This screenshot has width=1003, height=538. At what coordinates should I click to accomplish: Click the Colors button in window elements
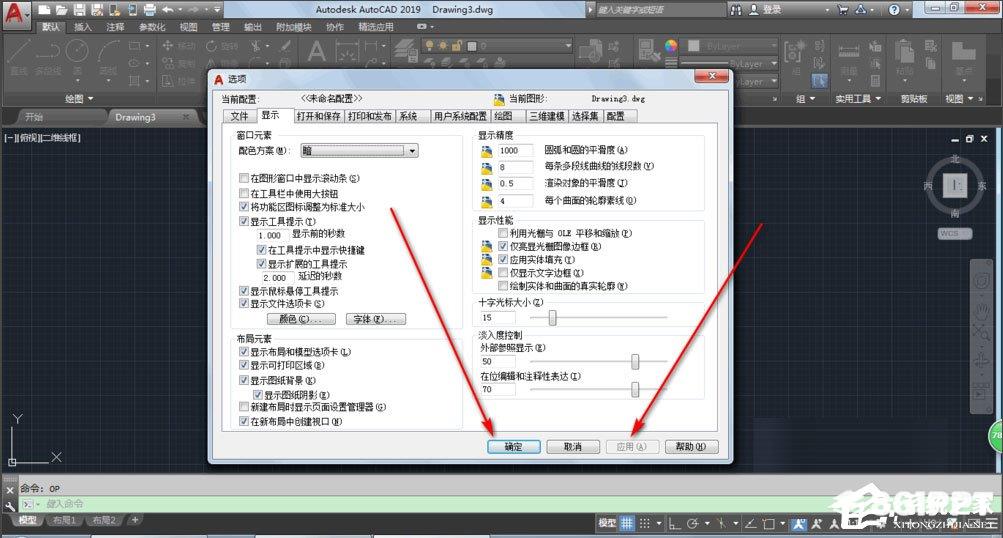coord(301,319)
